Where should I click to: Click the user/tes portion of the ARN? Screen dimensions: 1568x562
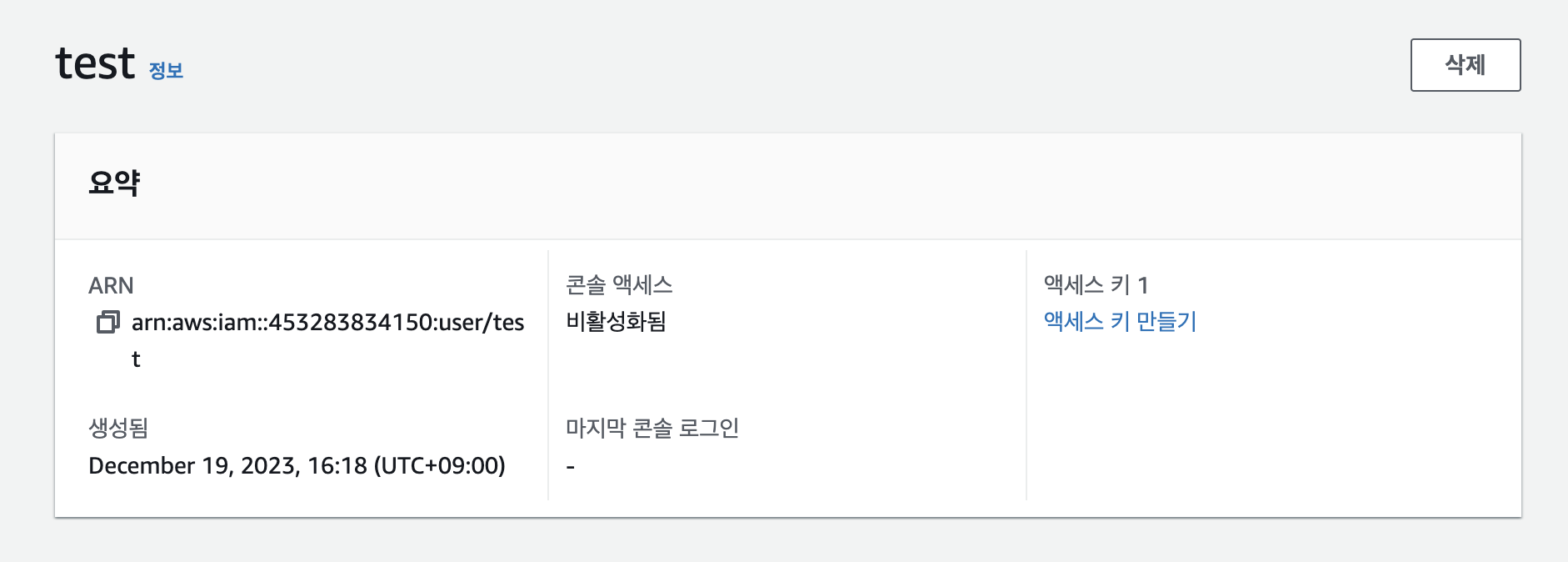coord(482,323)
